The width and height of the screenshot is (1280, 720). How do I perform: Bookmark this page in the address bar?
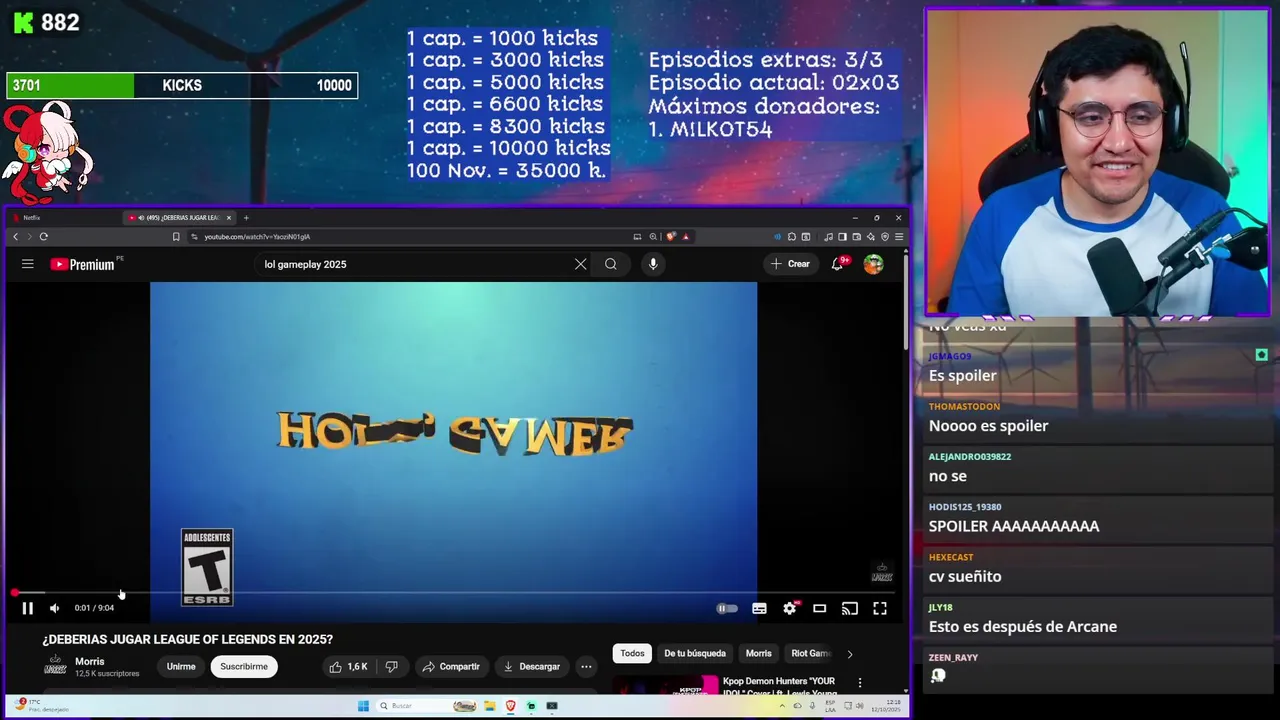click(x=176, y=237)
